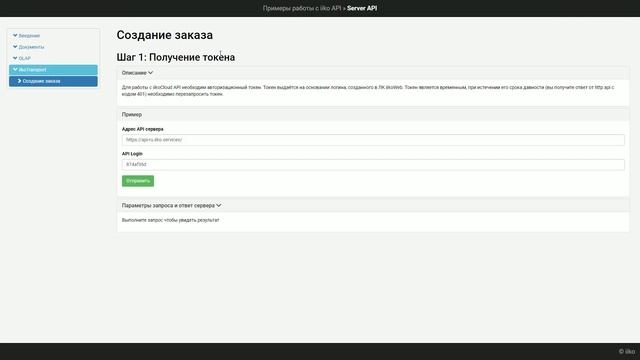Click Выполните запрос чтобы увидеть результат text

[171, 220]
